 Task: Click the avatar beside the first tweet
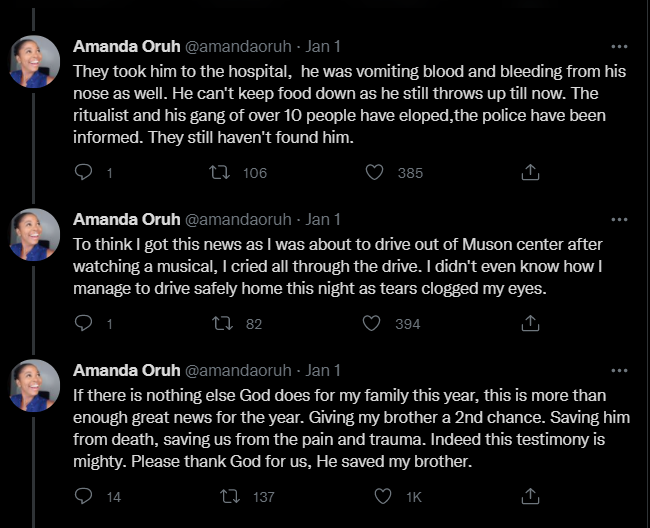pyautogui.click(x=36, y=62)
